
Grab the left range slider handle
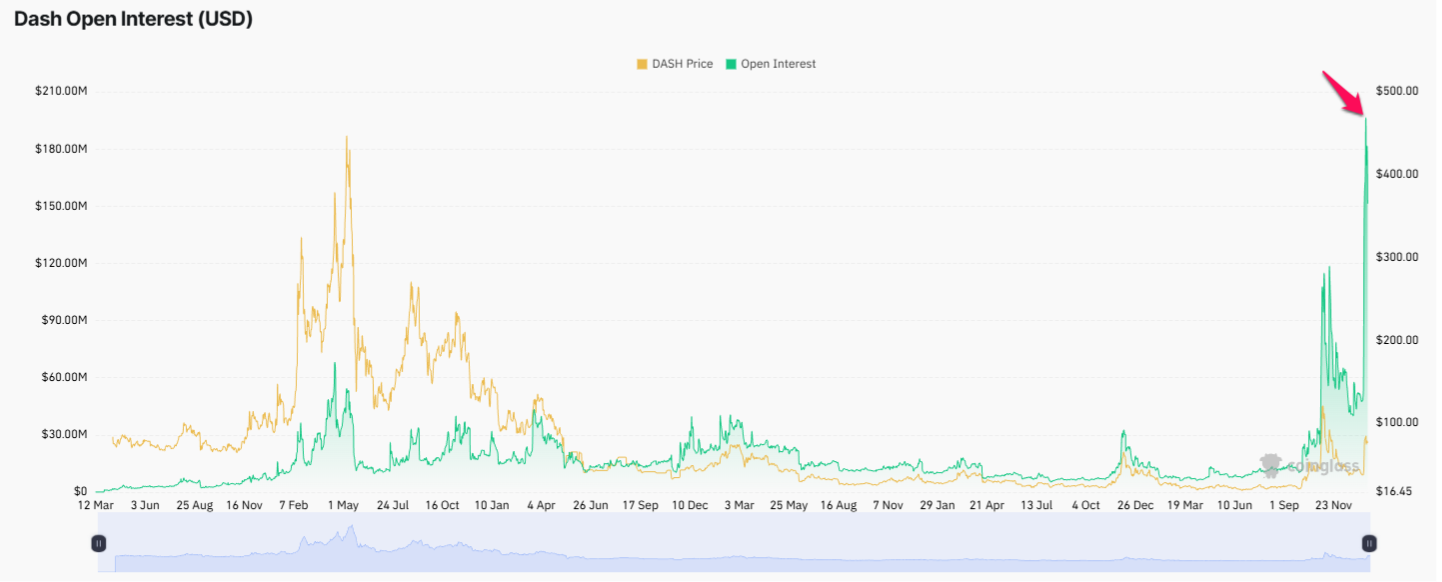point(98,543)
